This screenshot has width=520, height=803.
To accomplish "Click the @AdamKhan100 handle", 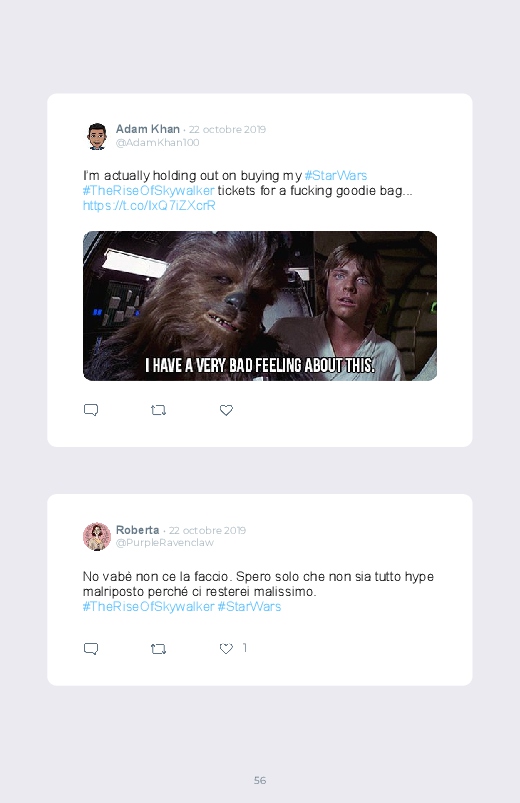I will pos(157,142).
